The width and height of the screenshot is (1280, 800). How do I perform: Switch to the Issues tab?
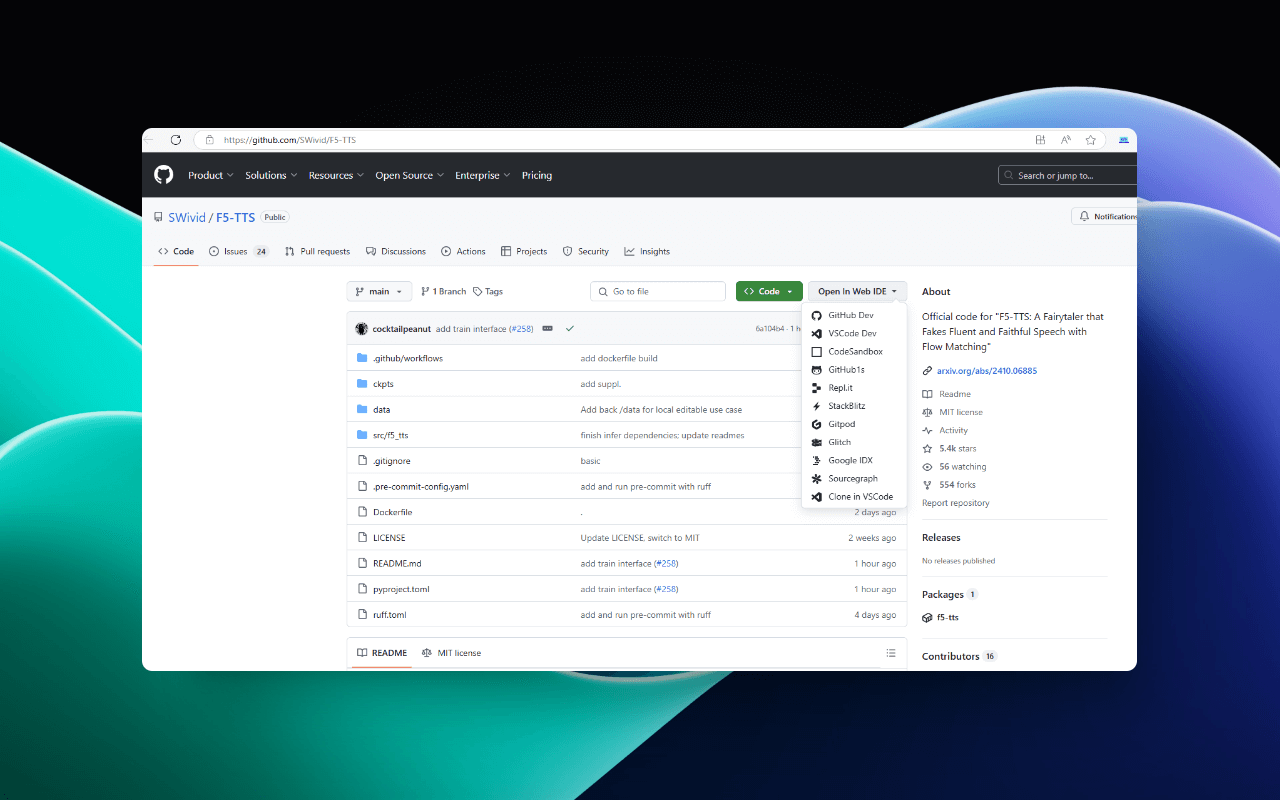[x=238, y=251]
